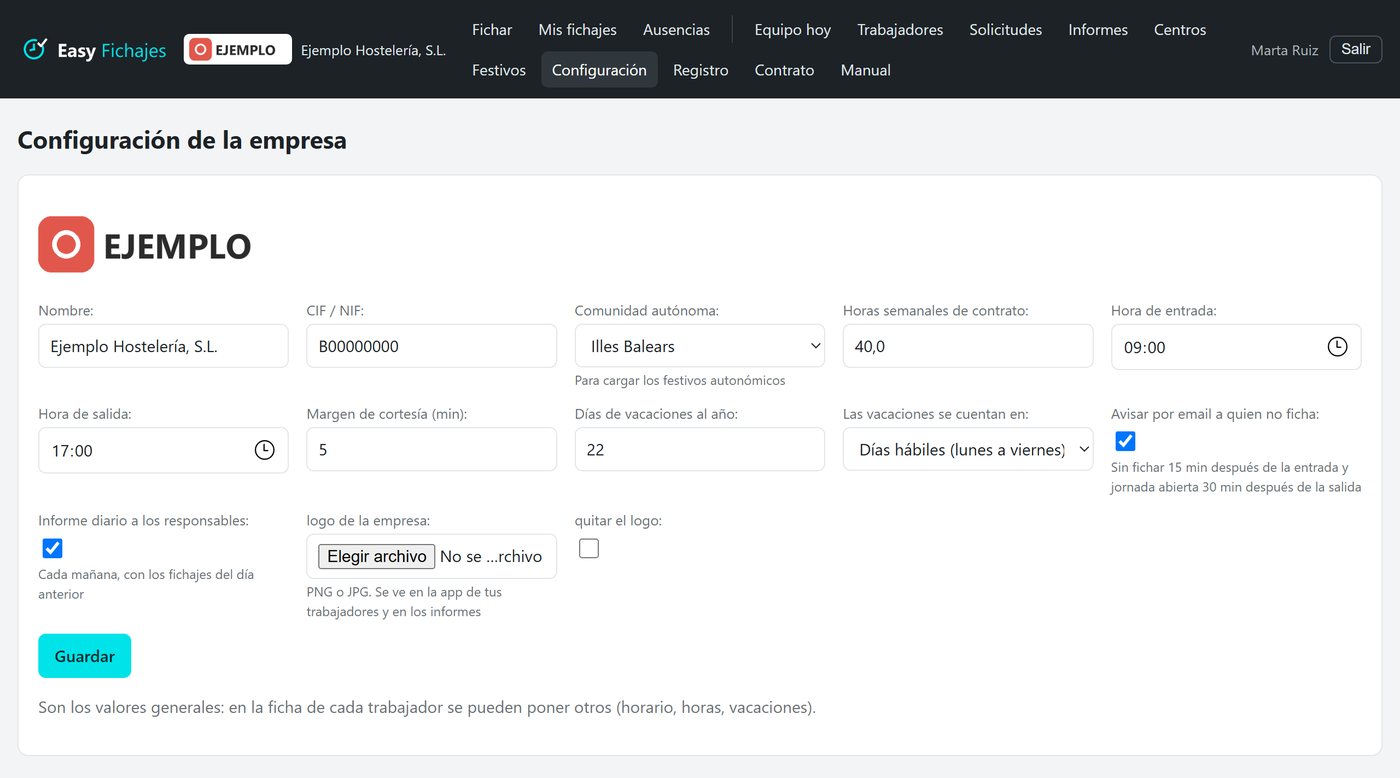Viewport: 1400px width, 778px height.
Task: Navigate to Equipo hoy
Action: 792,30
